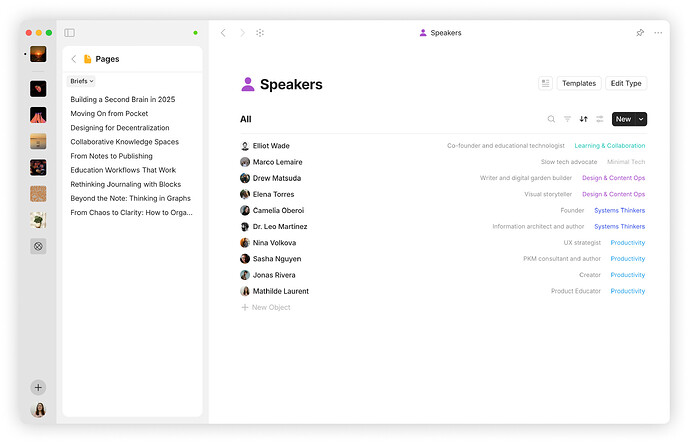This screenshot has height=443, width=690.
Task: Open view settings sliders icon
Action: pyautogui.click(x=600, y=119)
